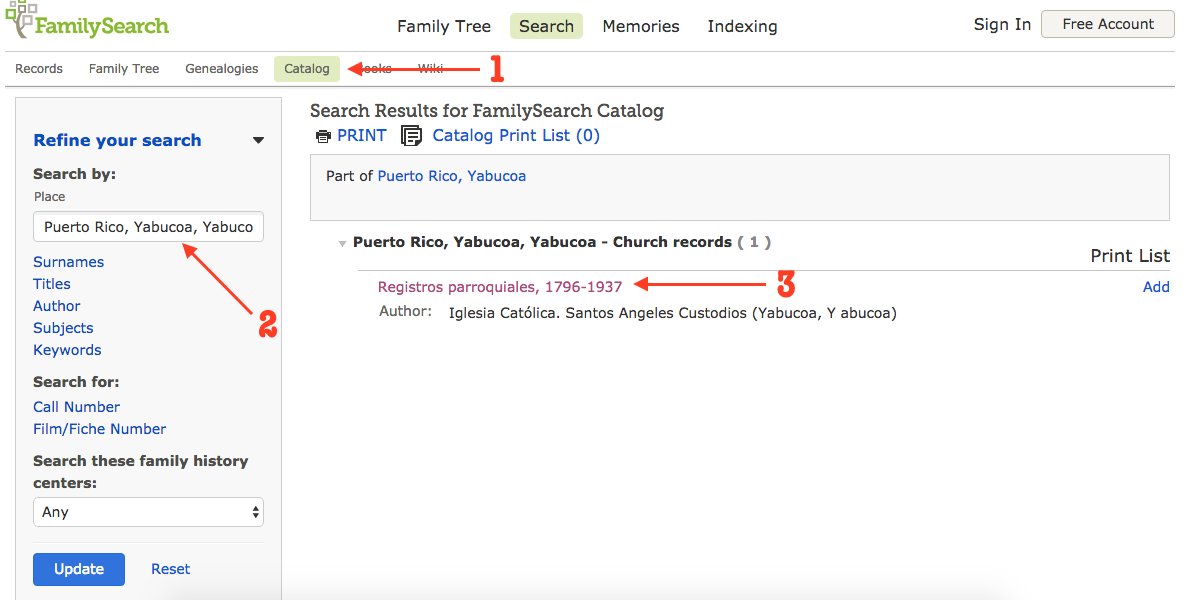Collapse the Refine your search panel arrow
The height and width of the screenshot is (600, 1186).
tap(258, 141)
